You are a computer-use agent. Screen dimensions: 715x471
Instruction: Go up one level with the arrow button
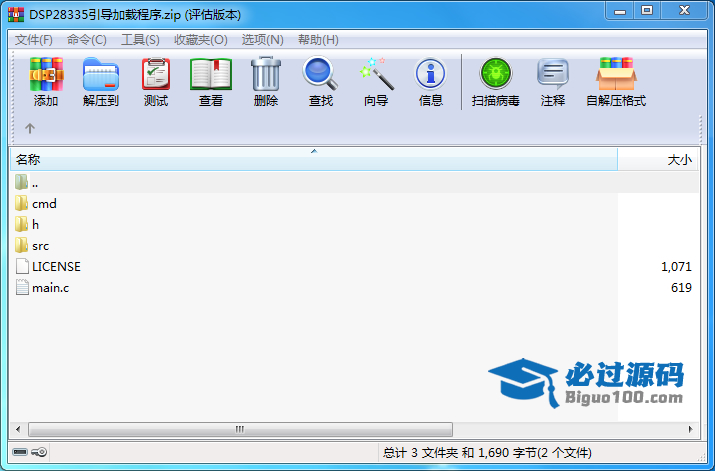pyautogui.click(x=30, y=128)
